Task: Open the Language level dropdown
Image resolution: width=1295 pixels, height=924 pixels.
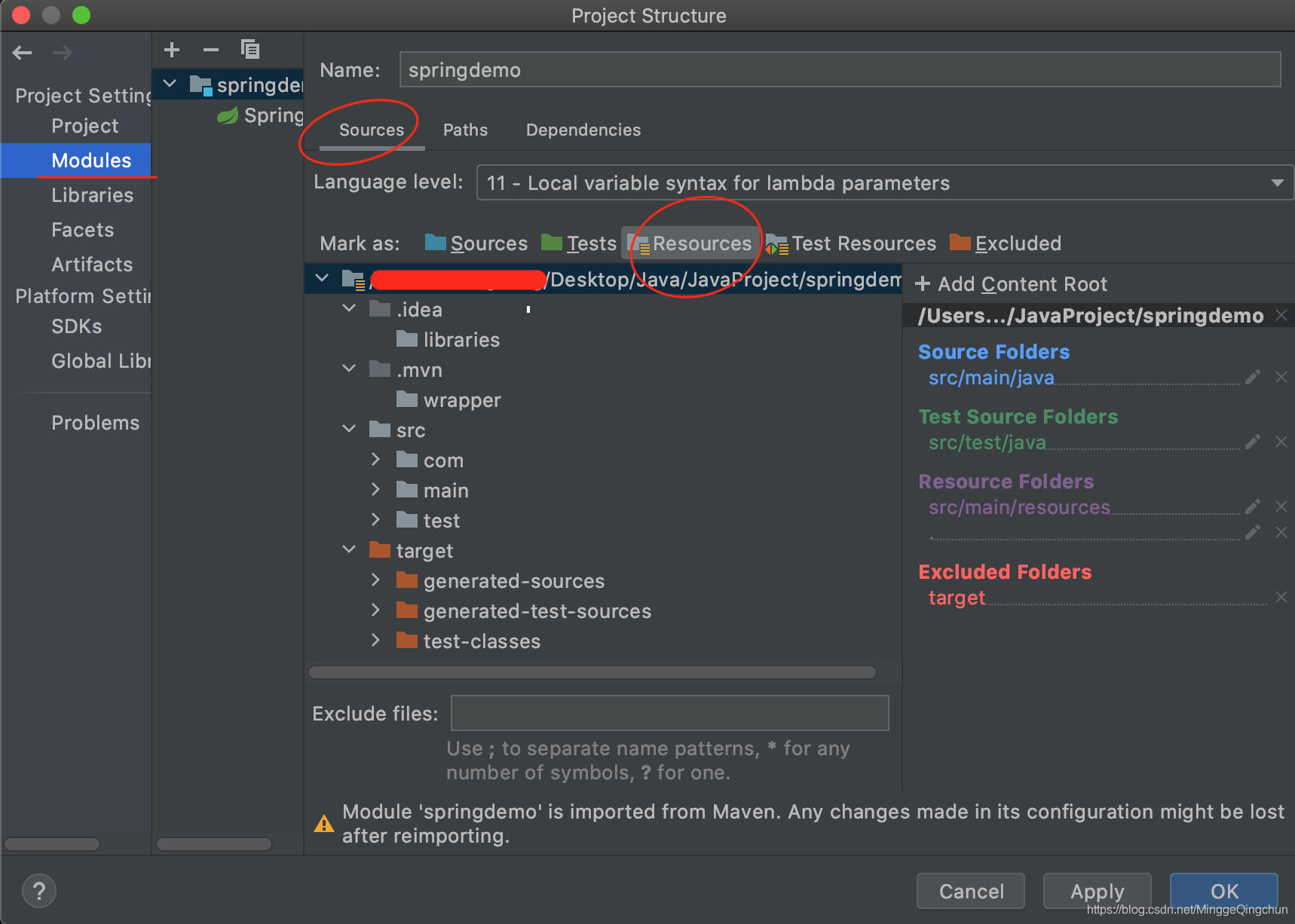Action: (885, 183)
